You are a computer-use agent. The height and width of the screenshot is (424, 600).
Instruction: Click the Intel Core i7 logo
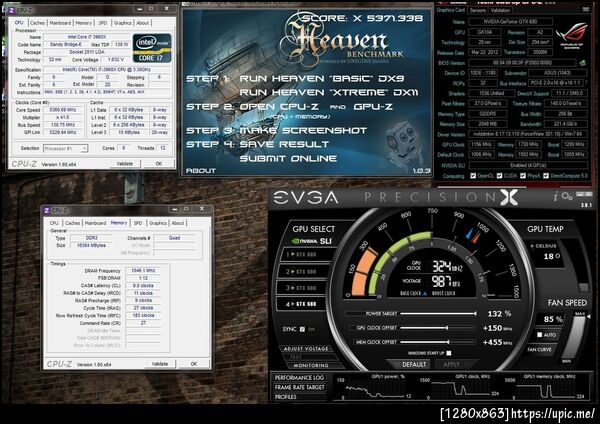click(152, 48)
